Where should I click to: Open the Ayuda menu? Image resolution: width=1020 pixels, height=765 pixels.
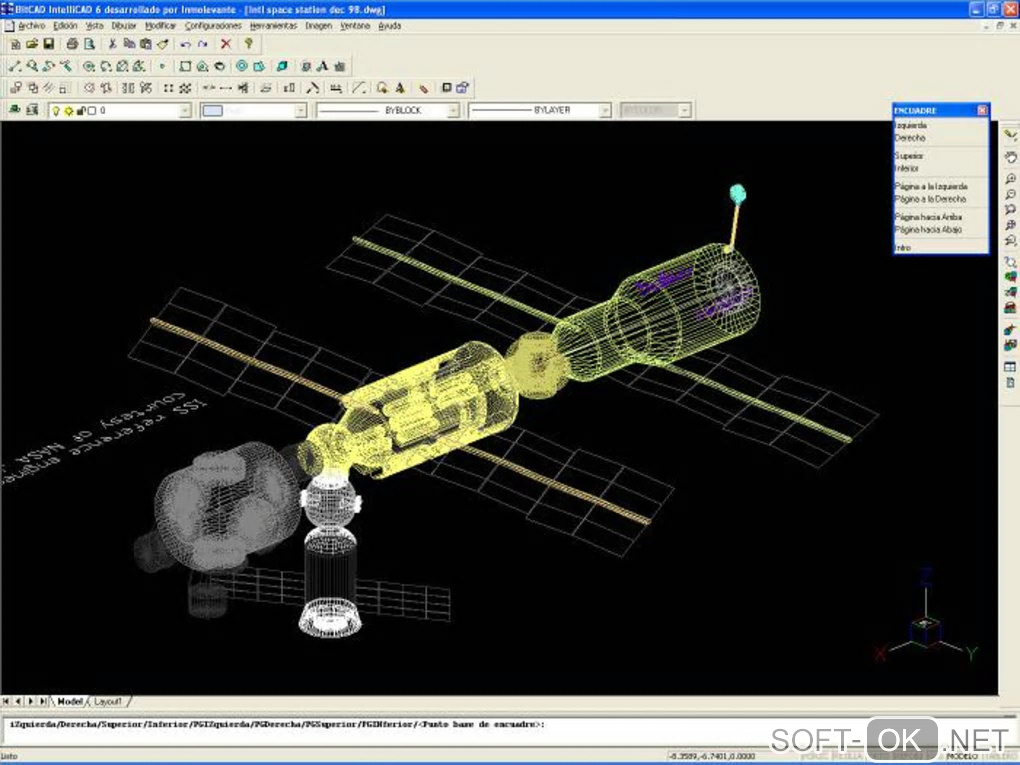390,26
